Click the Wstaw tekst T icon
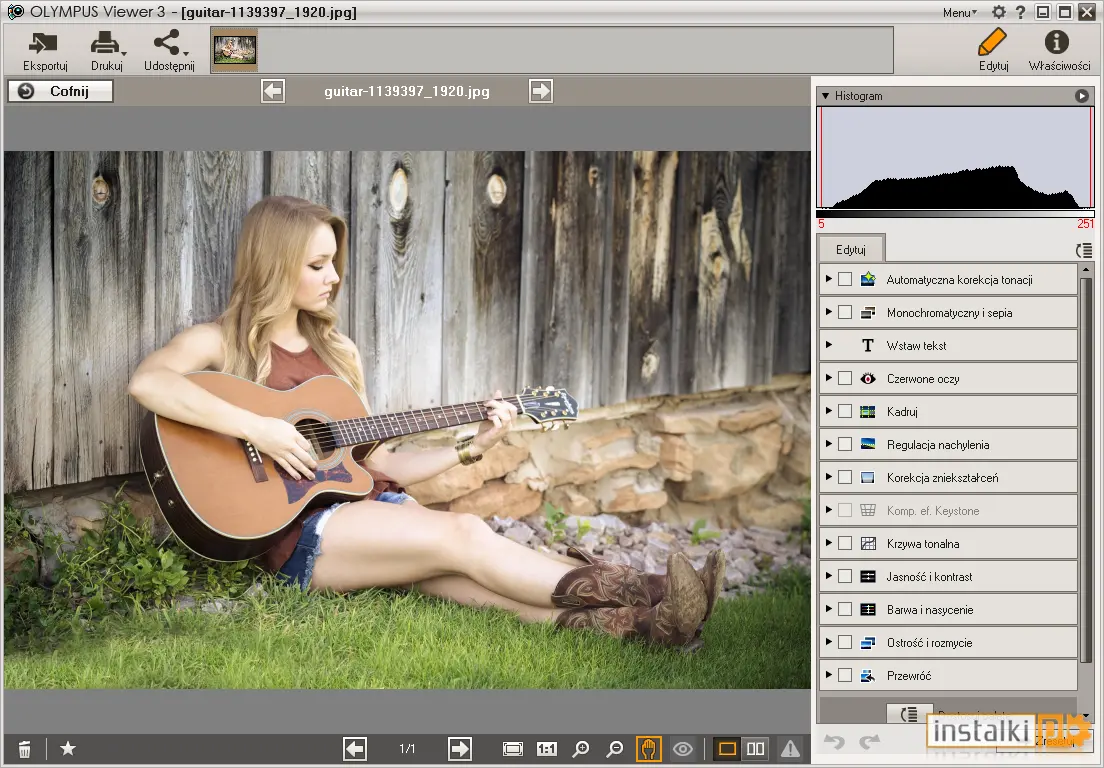This screenshot has width=1104, height=768. click(868, 346)
